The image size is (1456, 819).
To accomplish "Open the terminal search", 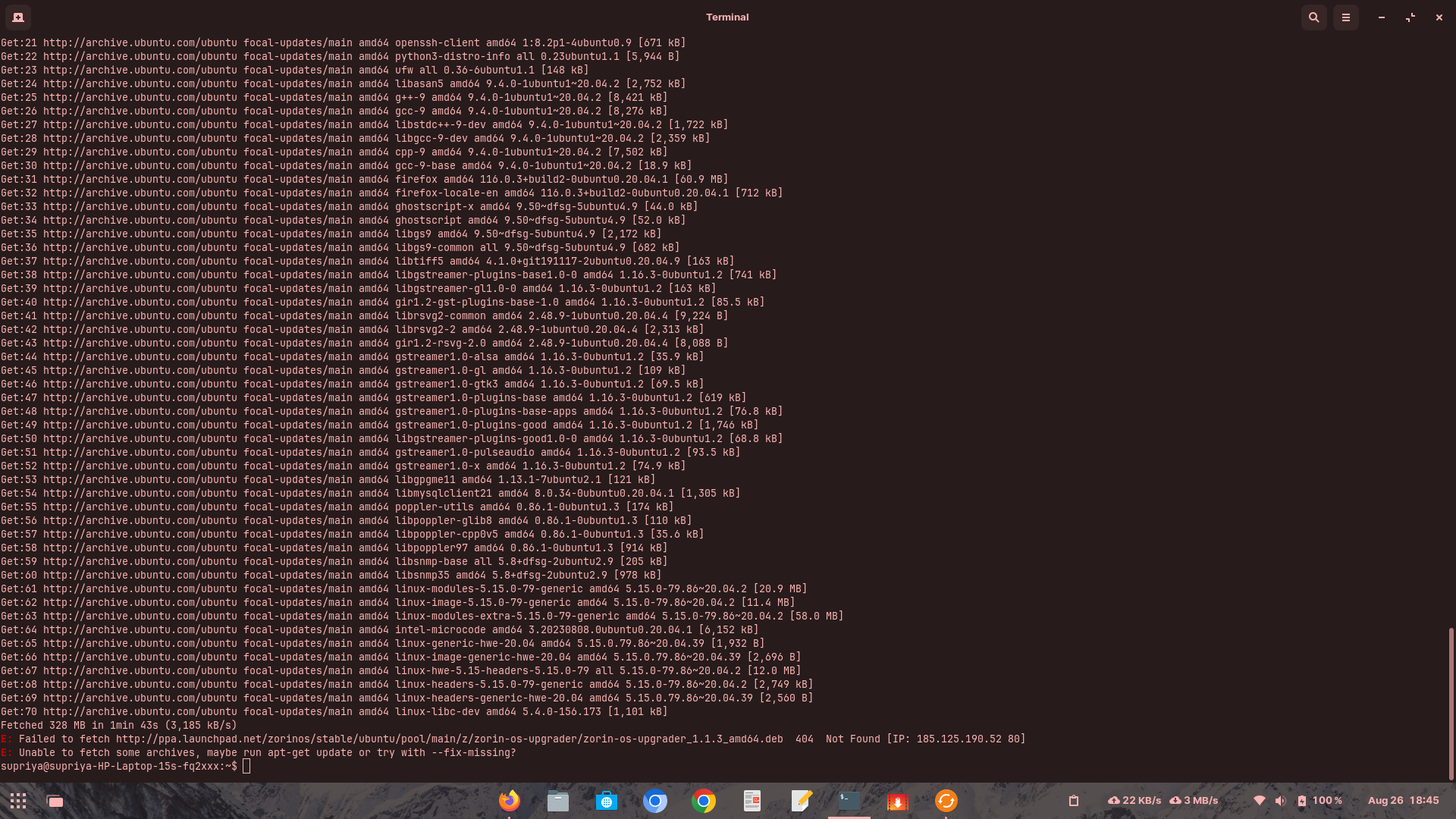I will coord(1314,17).
